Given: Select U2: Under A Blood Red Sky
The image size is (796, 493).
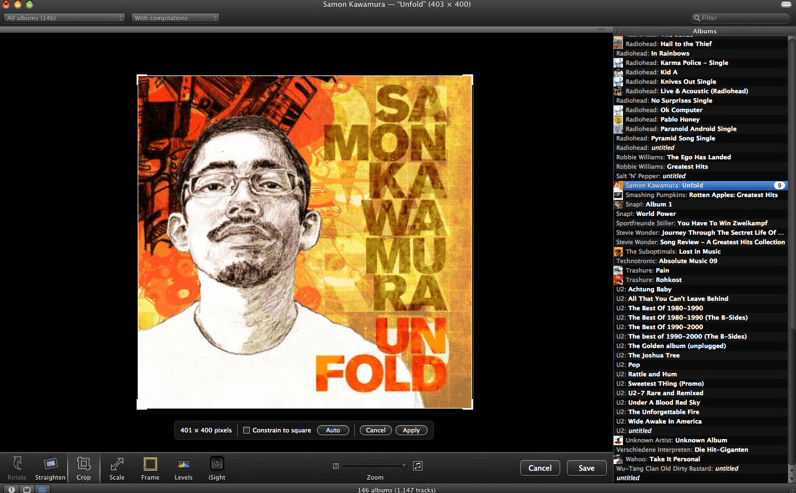Looking at the screenshot, I should tap(701, 402).
